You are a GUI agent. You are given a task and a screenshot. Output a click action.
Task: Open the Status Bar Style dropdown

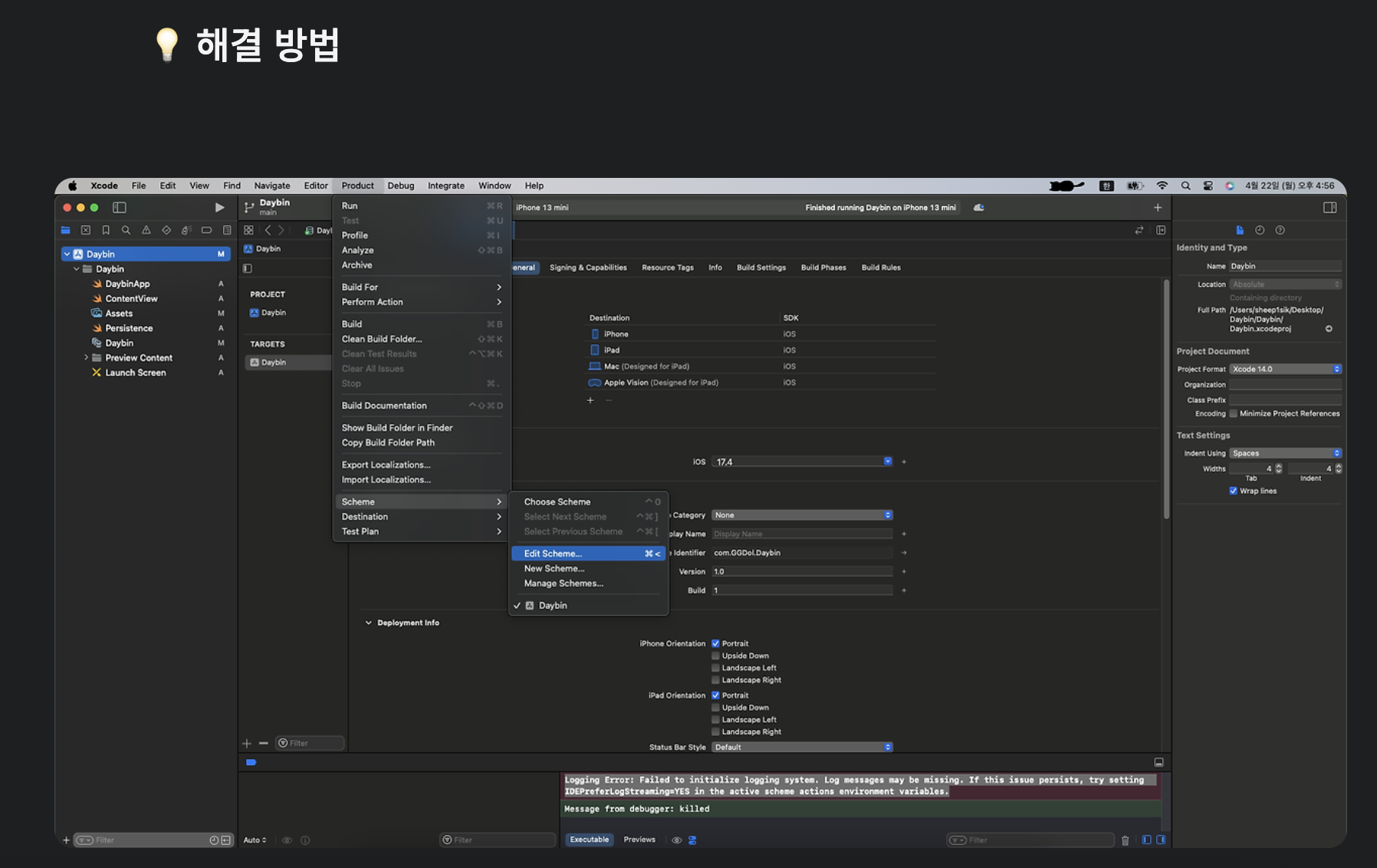pos(803,747)
